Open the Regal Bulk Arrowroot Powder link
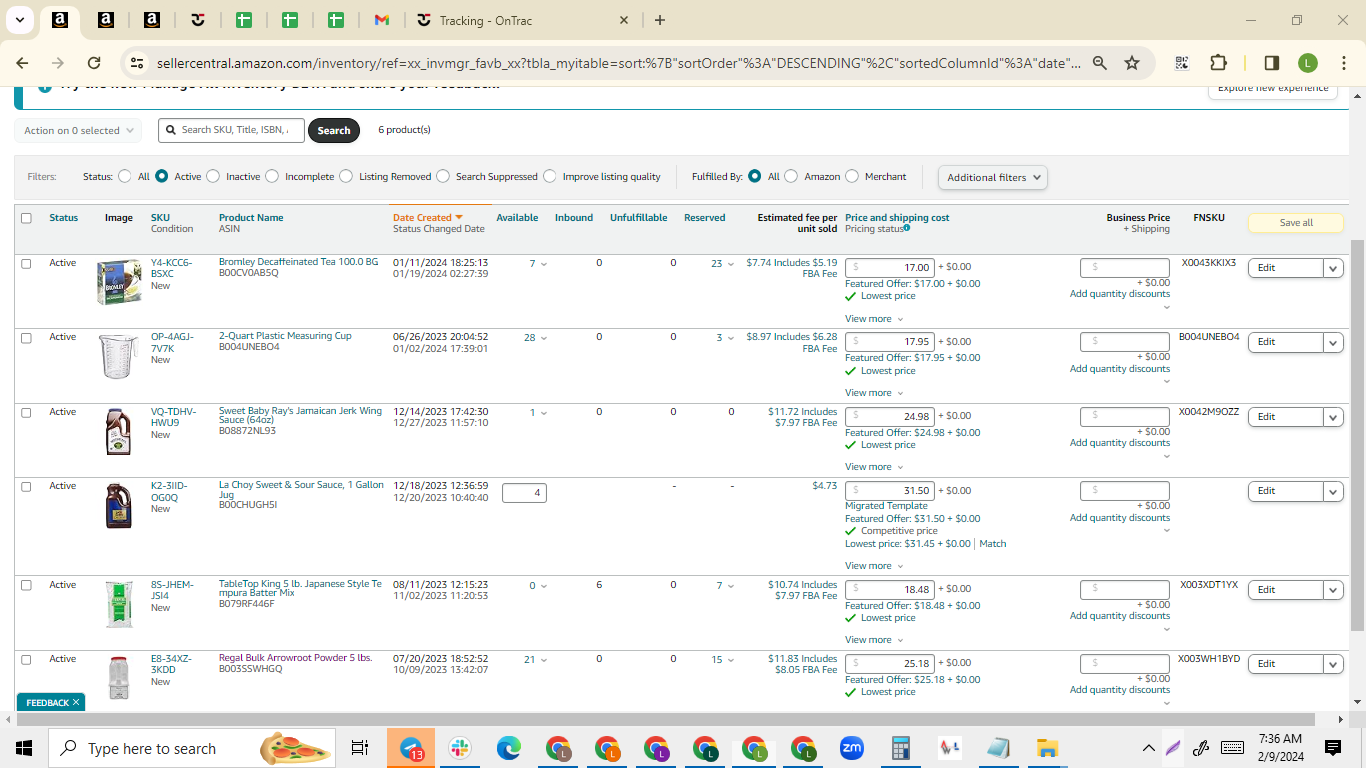 tap(295, 658)
